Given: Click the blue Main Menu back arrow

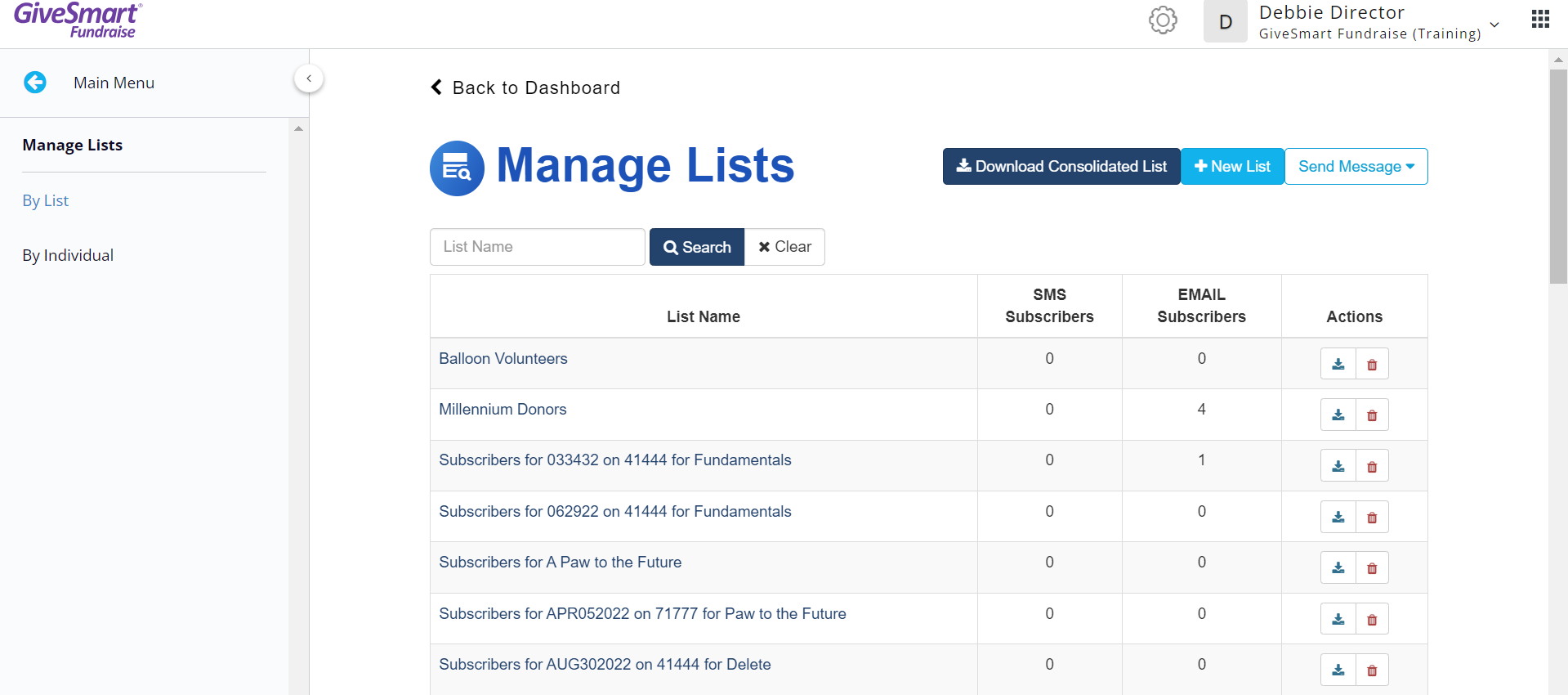Looking at the screenshot, I should 35,83.
